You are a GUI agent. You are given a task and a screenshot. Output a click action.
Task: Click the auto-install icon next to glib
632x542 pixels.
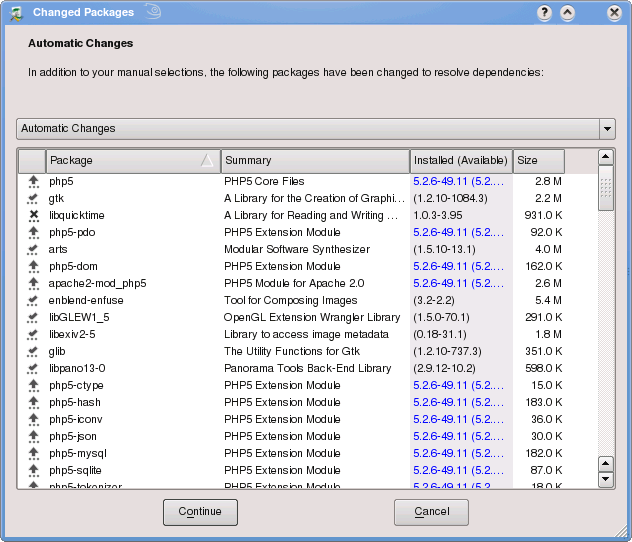[x=33, y=351]
